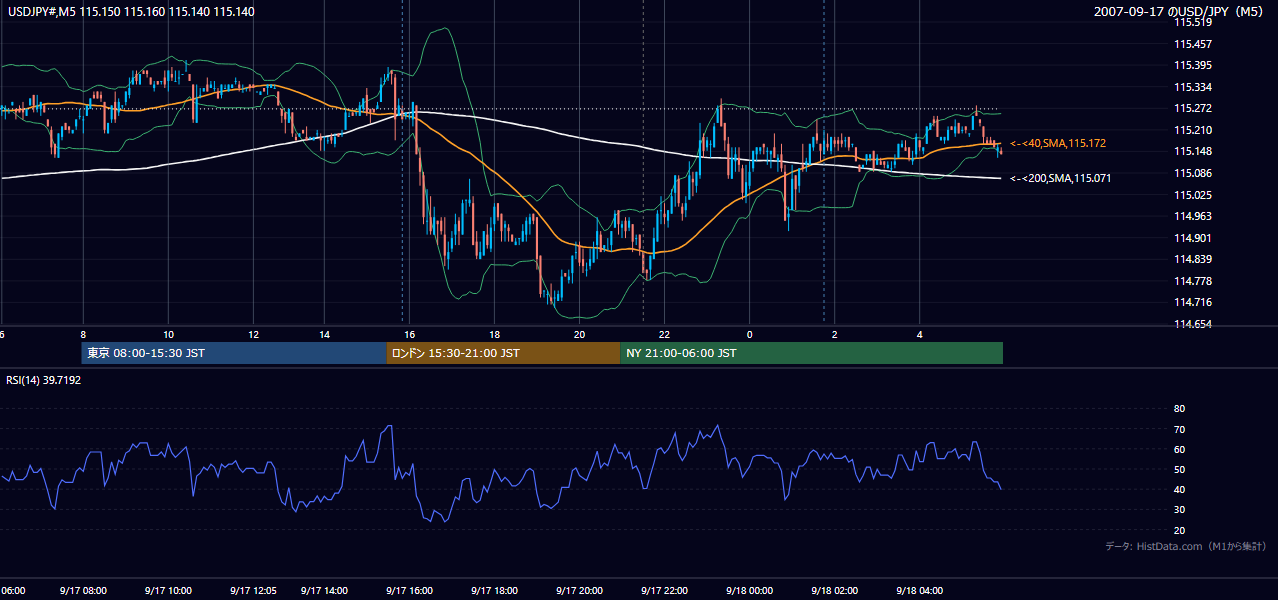Click price axis label 115.272

1192,108
